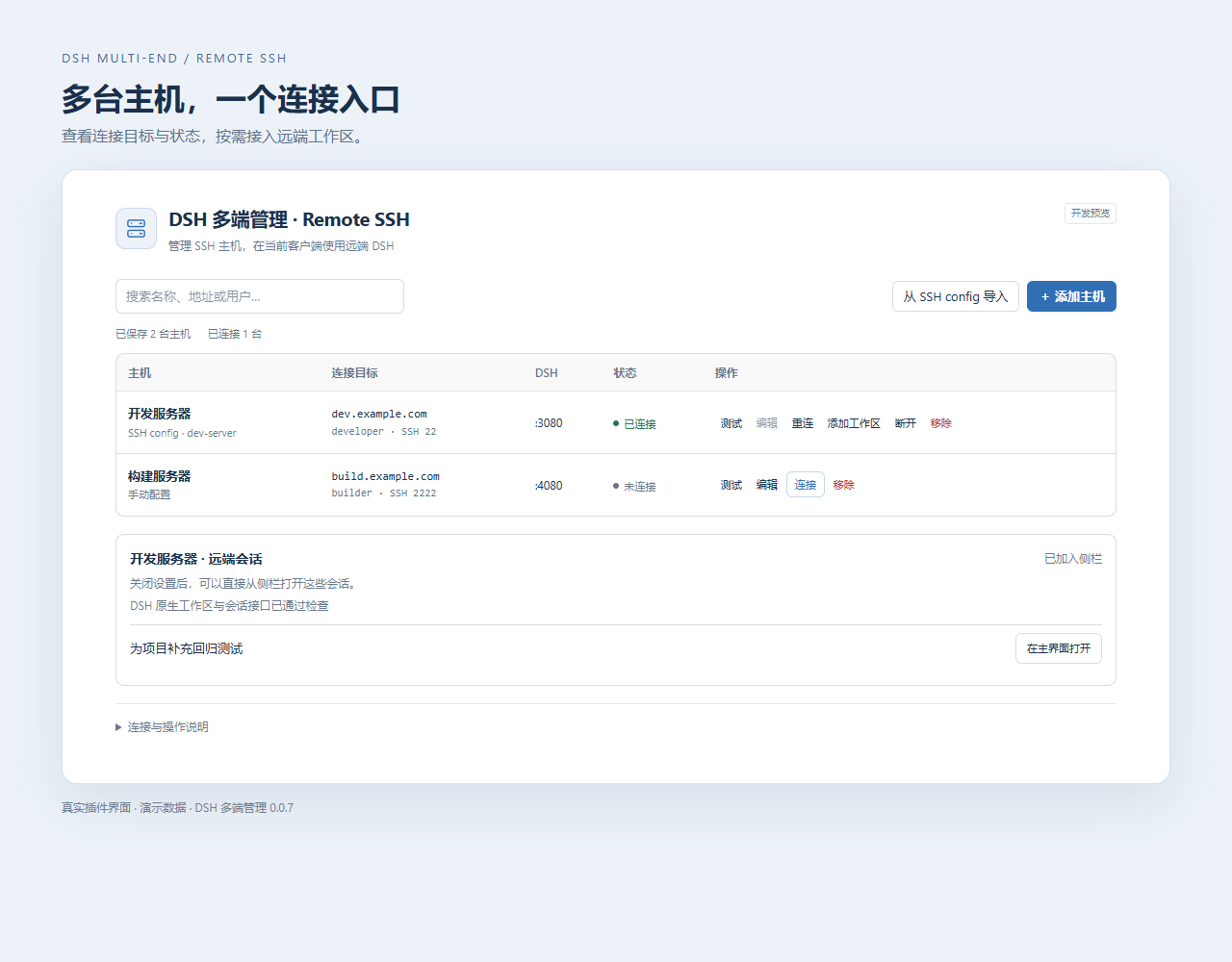Click the 已加入侧栏 label

[1073, 559]
